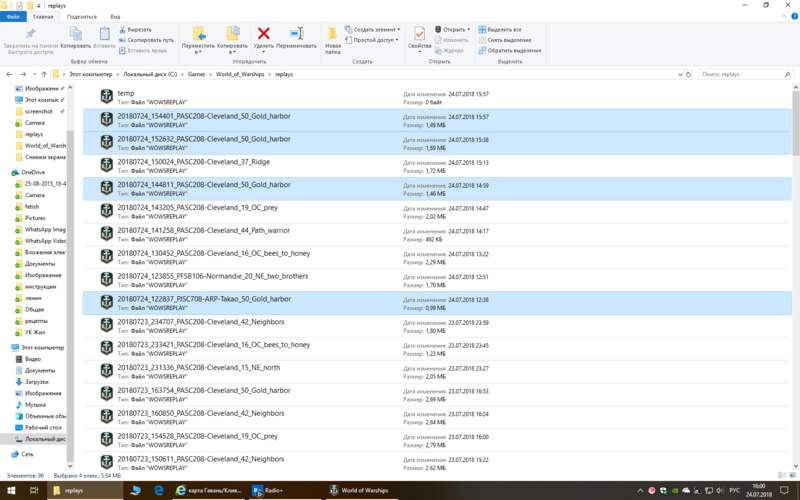The height and width of the screenshot is (500, 800).
Task: Select Загрузки in navigation pane
Action: pyautogui.click(x=36, y=382)
